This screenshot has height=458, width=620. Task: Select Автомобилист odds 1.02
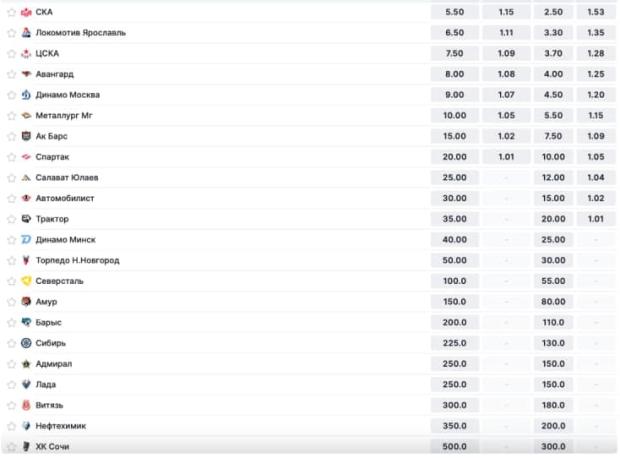point(596,198)
